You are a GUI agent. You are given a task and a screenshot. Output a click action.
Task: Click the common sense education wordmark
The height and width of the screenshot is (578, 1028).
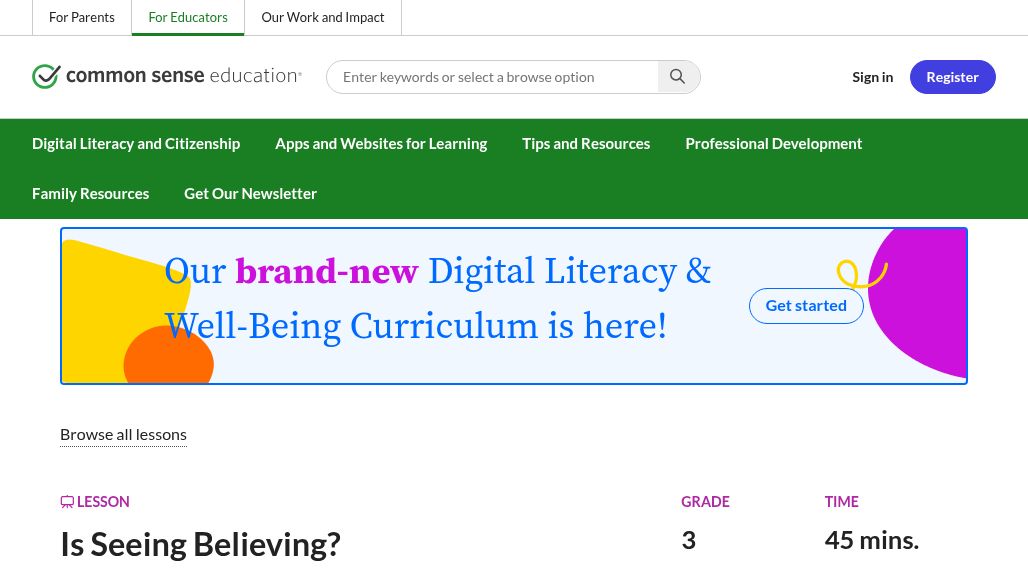point(183,76)
